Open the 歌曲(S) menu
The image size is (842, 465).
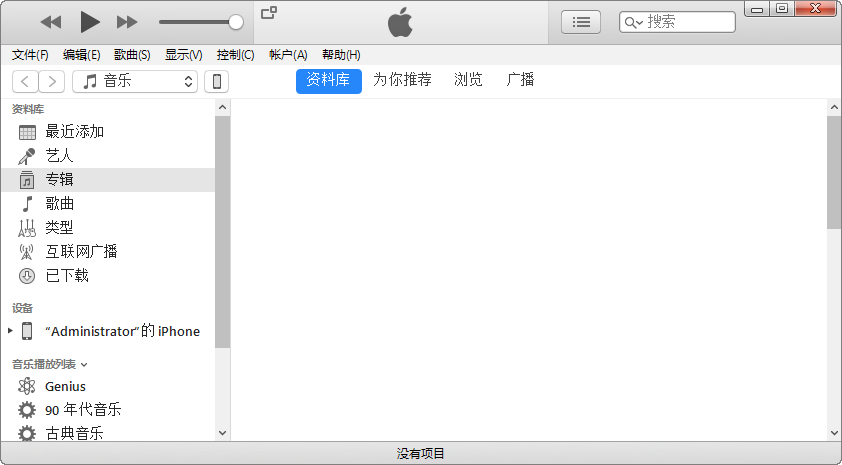pos(132,55)
